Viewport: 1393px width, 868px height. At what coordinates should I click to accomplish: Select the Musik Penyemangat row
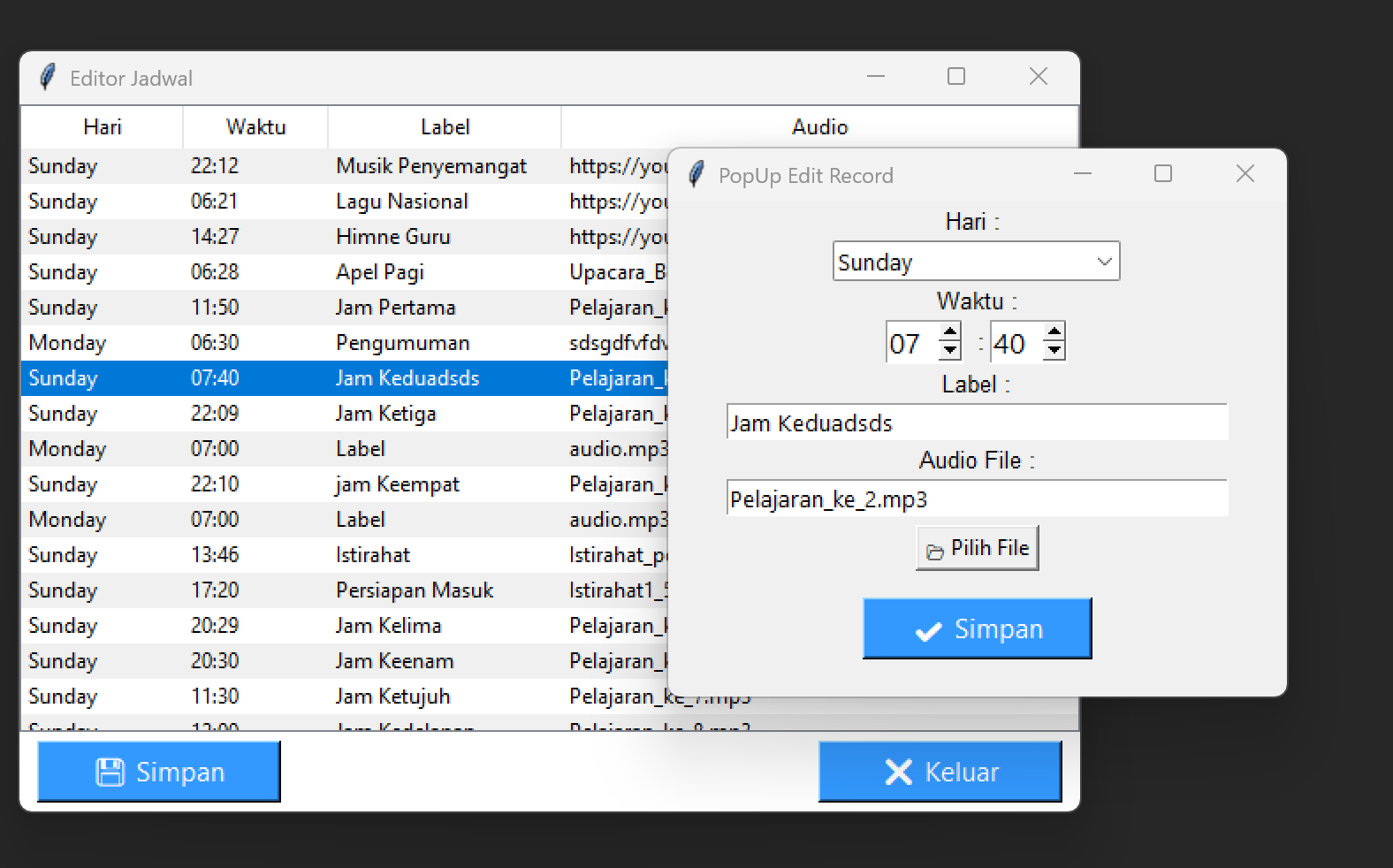pyautogui.click(x=430, y=166)
